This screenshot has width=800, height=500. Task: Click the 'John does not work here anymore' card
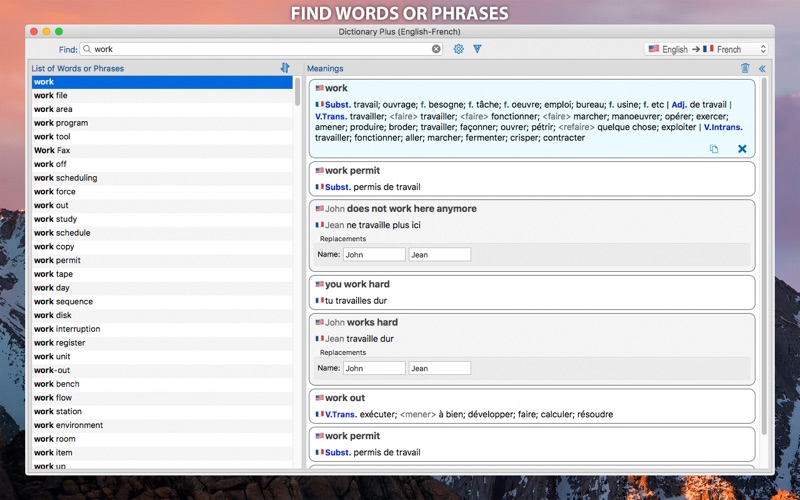coord(532,235)
